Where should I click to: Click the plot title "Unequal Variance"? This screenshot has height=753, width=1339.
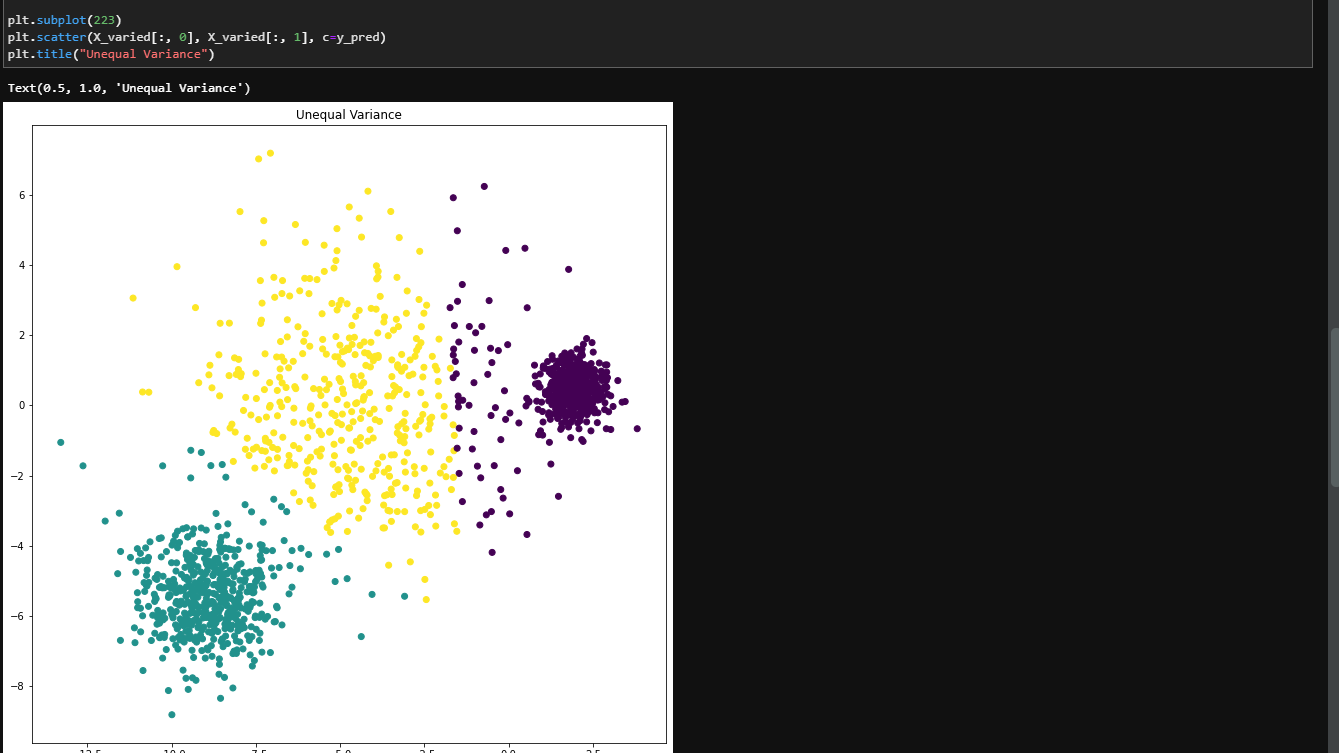coord(348,115)
